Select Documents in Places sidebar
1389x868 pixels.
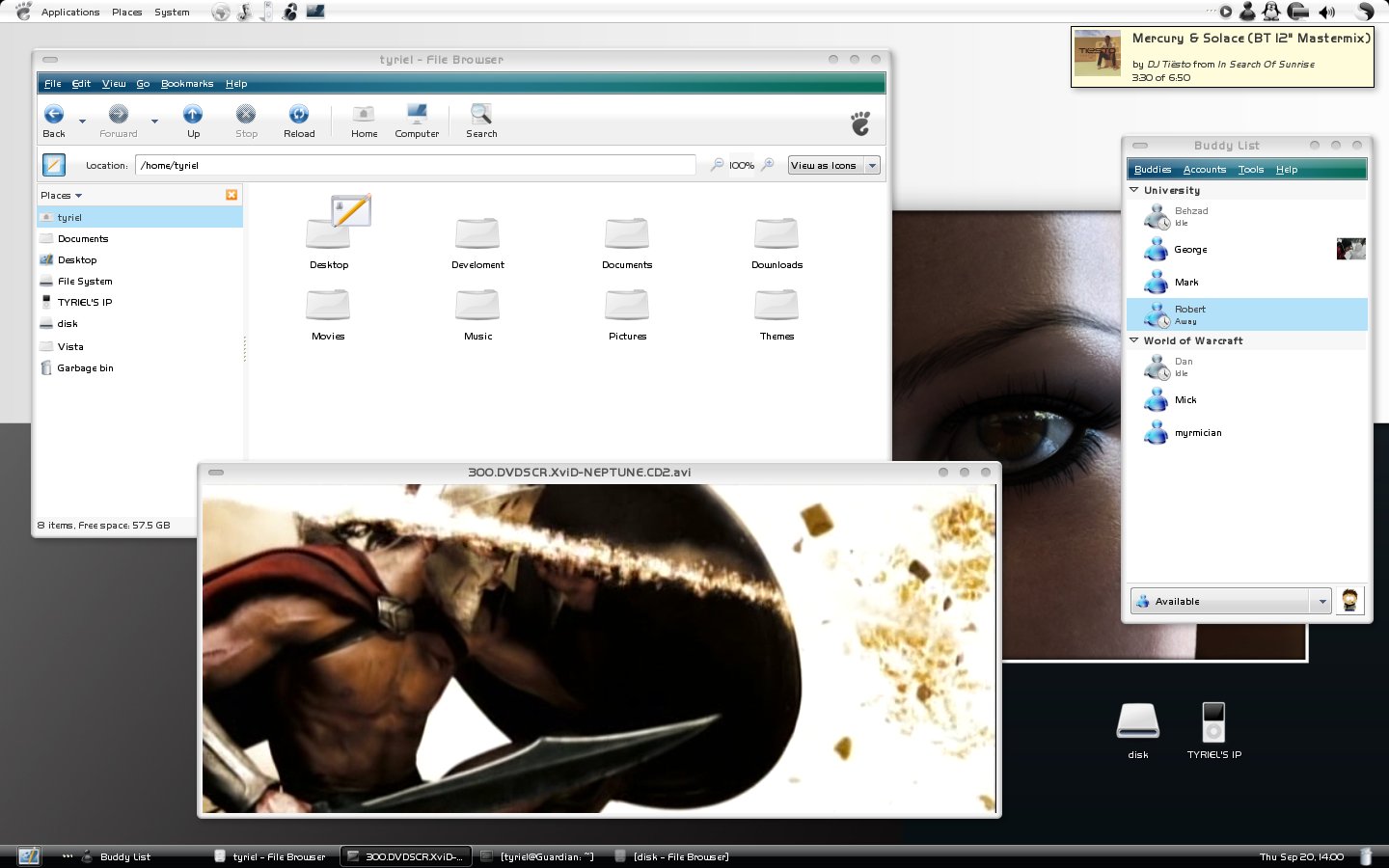[140, 238]
